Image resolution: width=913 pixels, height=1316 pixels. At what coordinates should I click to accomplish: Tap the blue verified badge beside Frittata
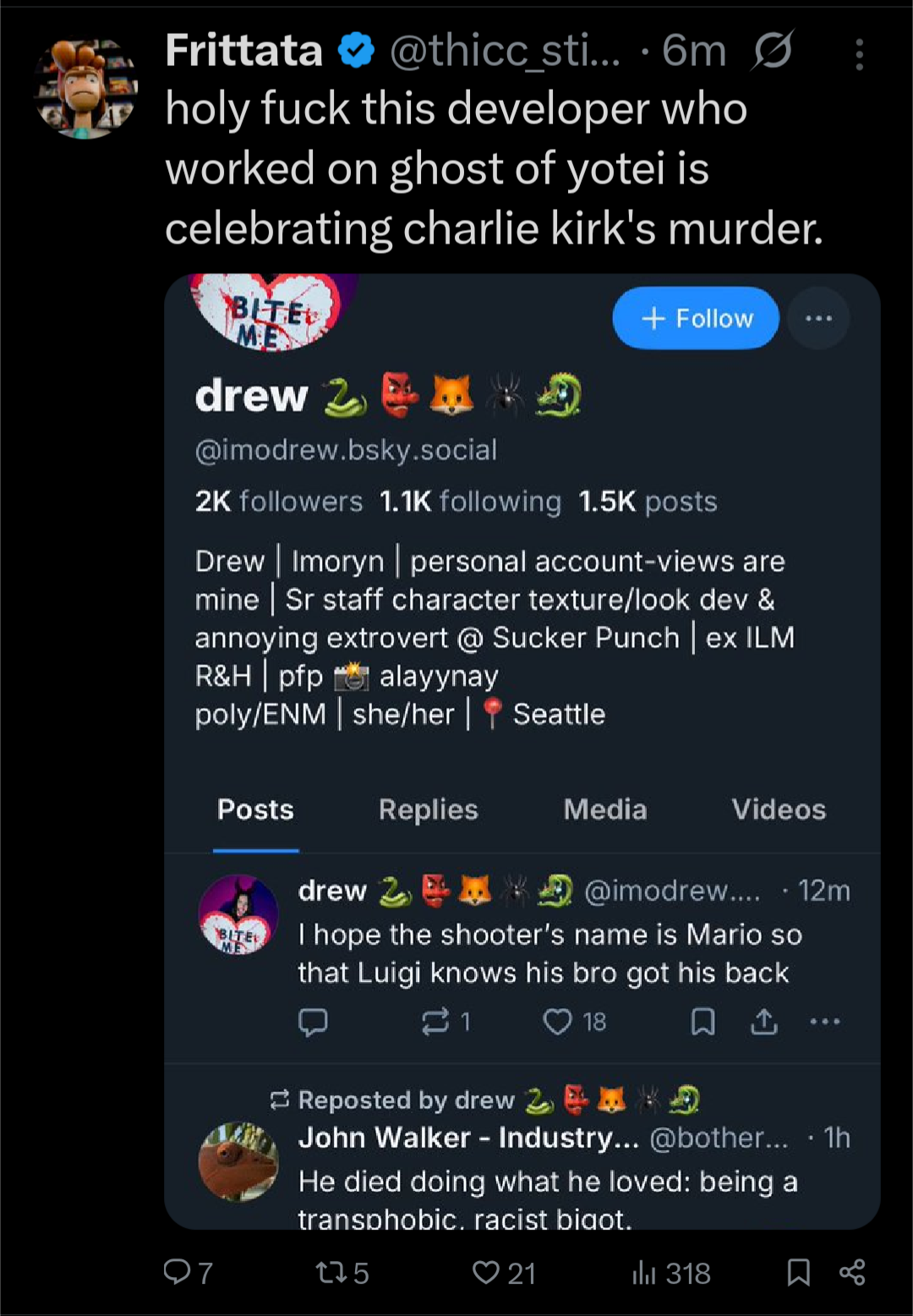(356, 51)
